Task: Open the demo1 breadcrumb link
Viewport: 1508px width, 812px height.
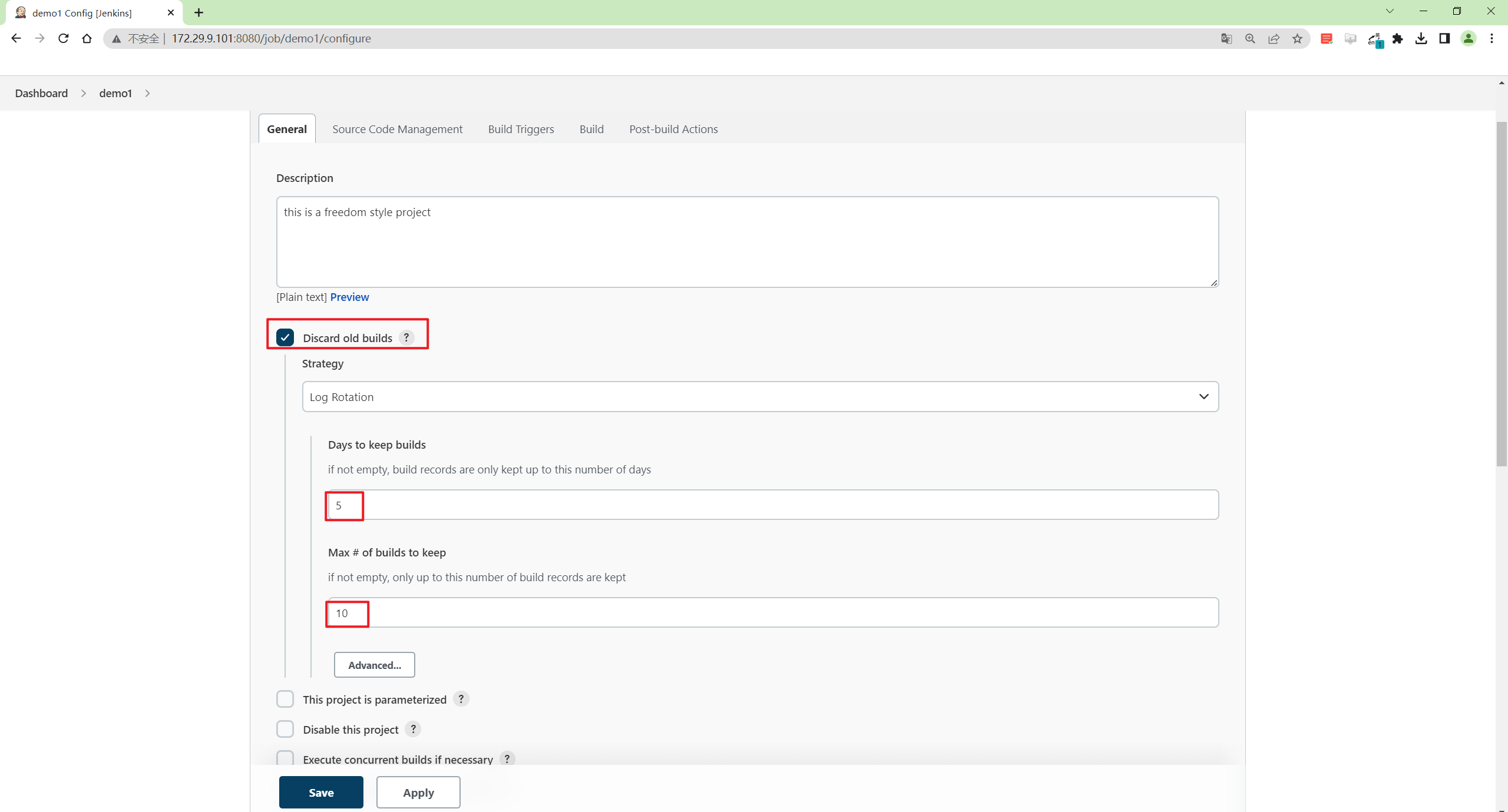Action: [x=115, y=93]
